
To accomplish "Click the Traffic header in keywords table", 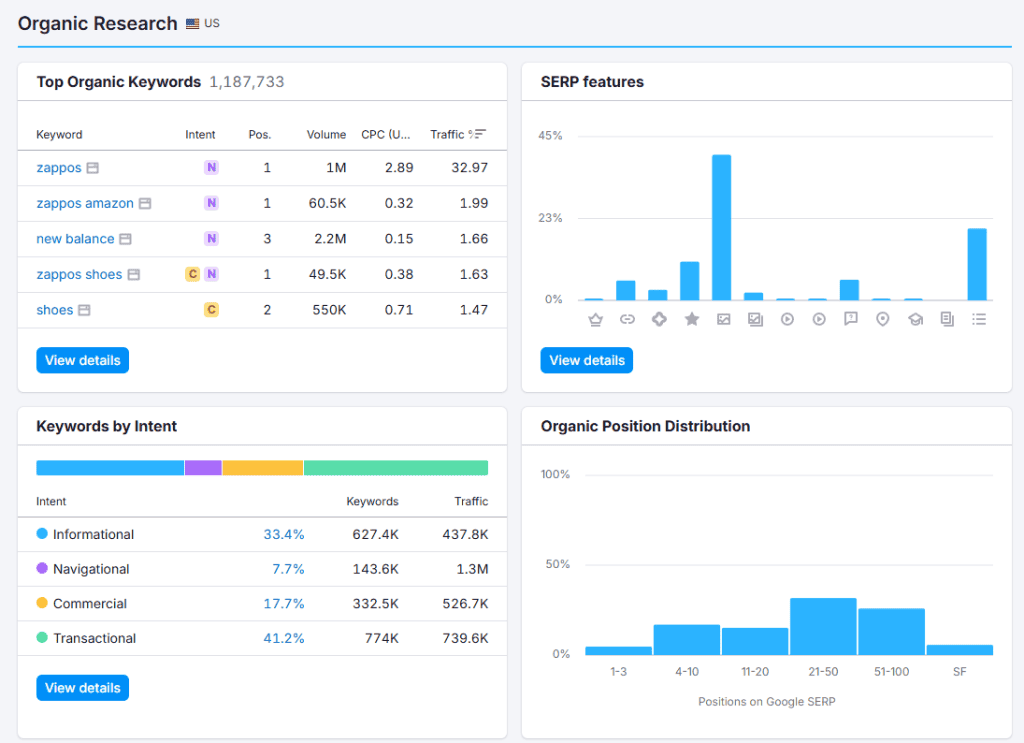I will click(447, 134).
